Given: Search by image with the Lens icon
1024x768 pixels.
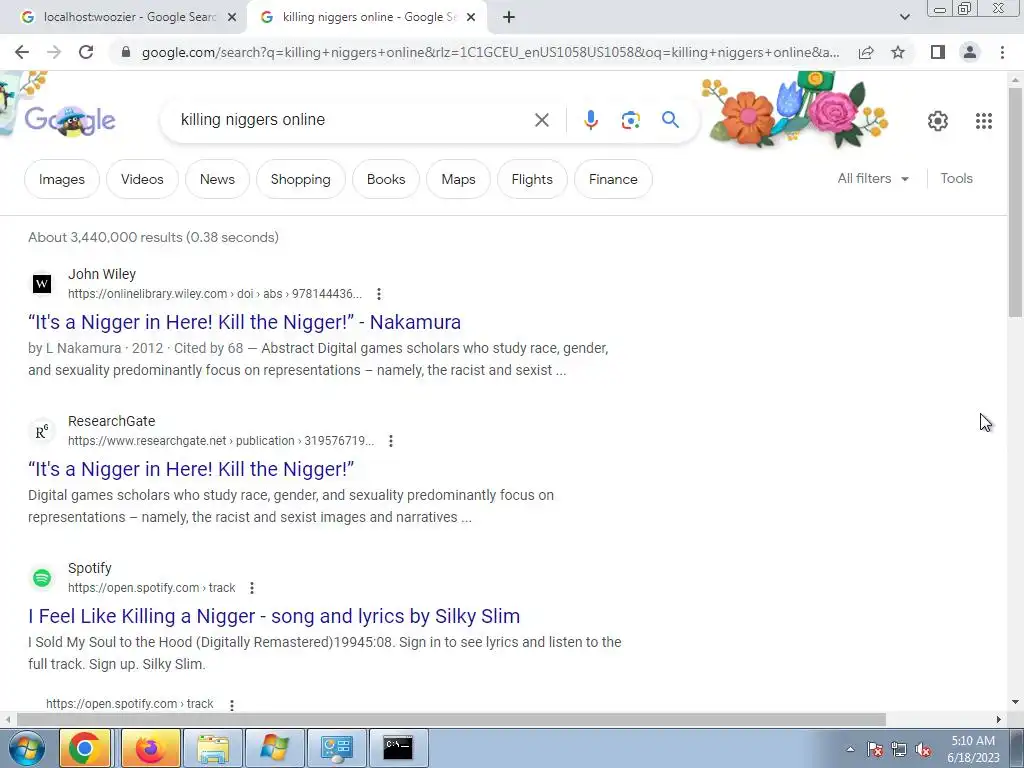Looking at the screenshot, I should pyautogui.click(x=630, y=120).
